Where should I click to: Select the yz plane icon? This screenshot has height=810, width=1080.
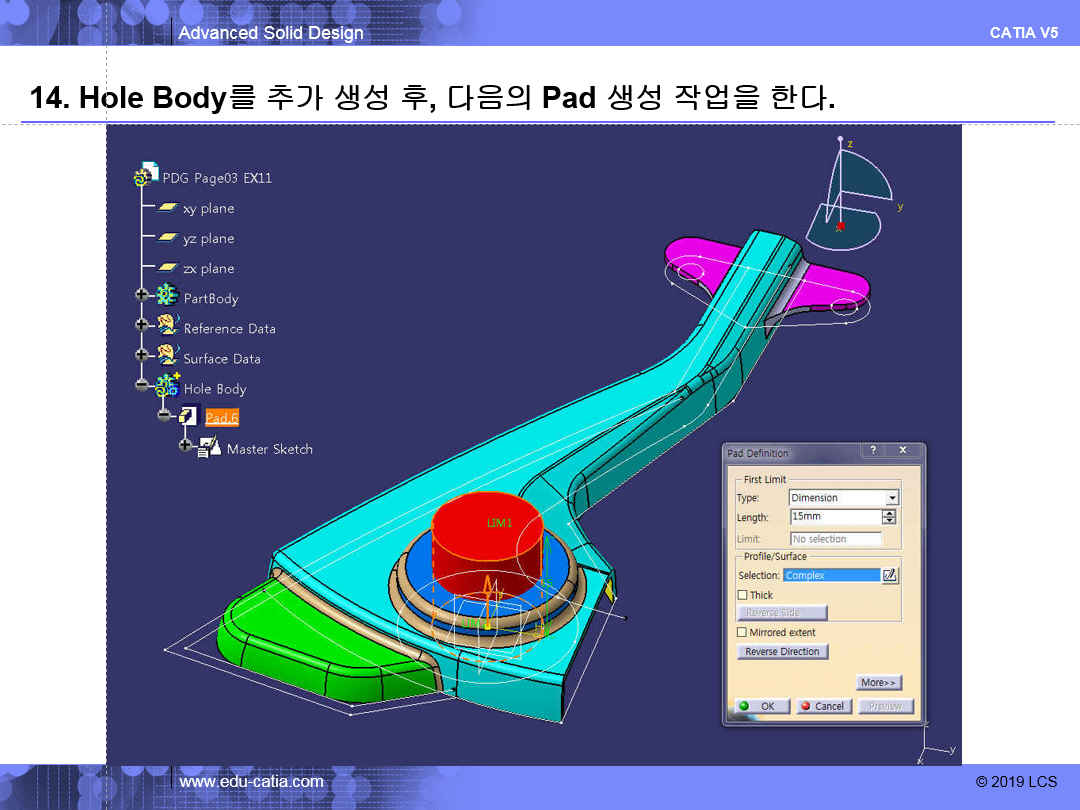click(x=168, y=238)
